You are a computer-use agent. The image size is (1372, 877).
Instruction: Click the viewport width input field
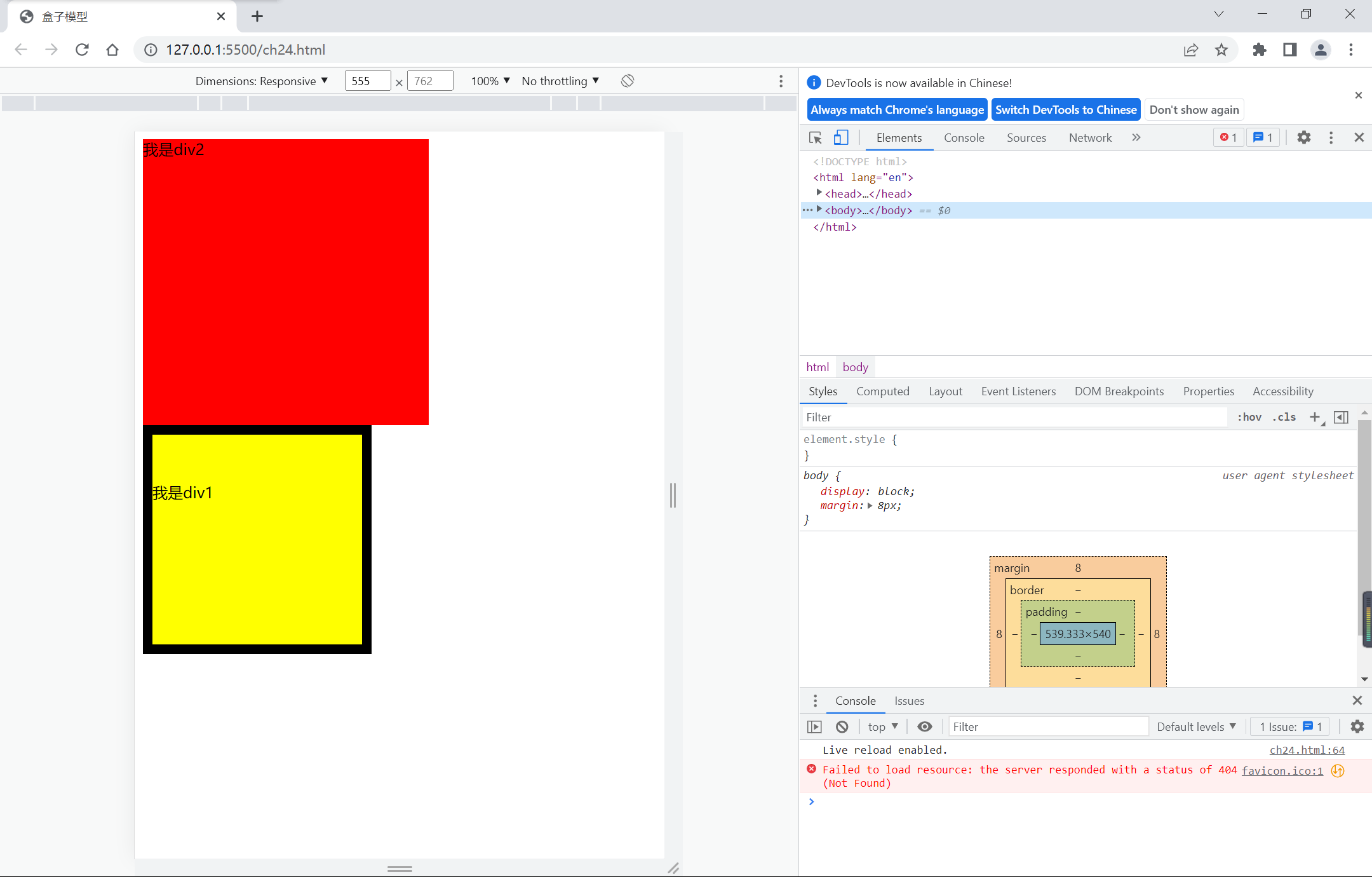pos(367,81)
